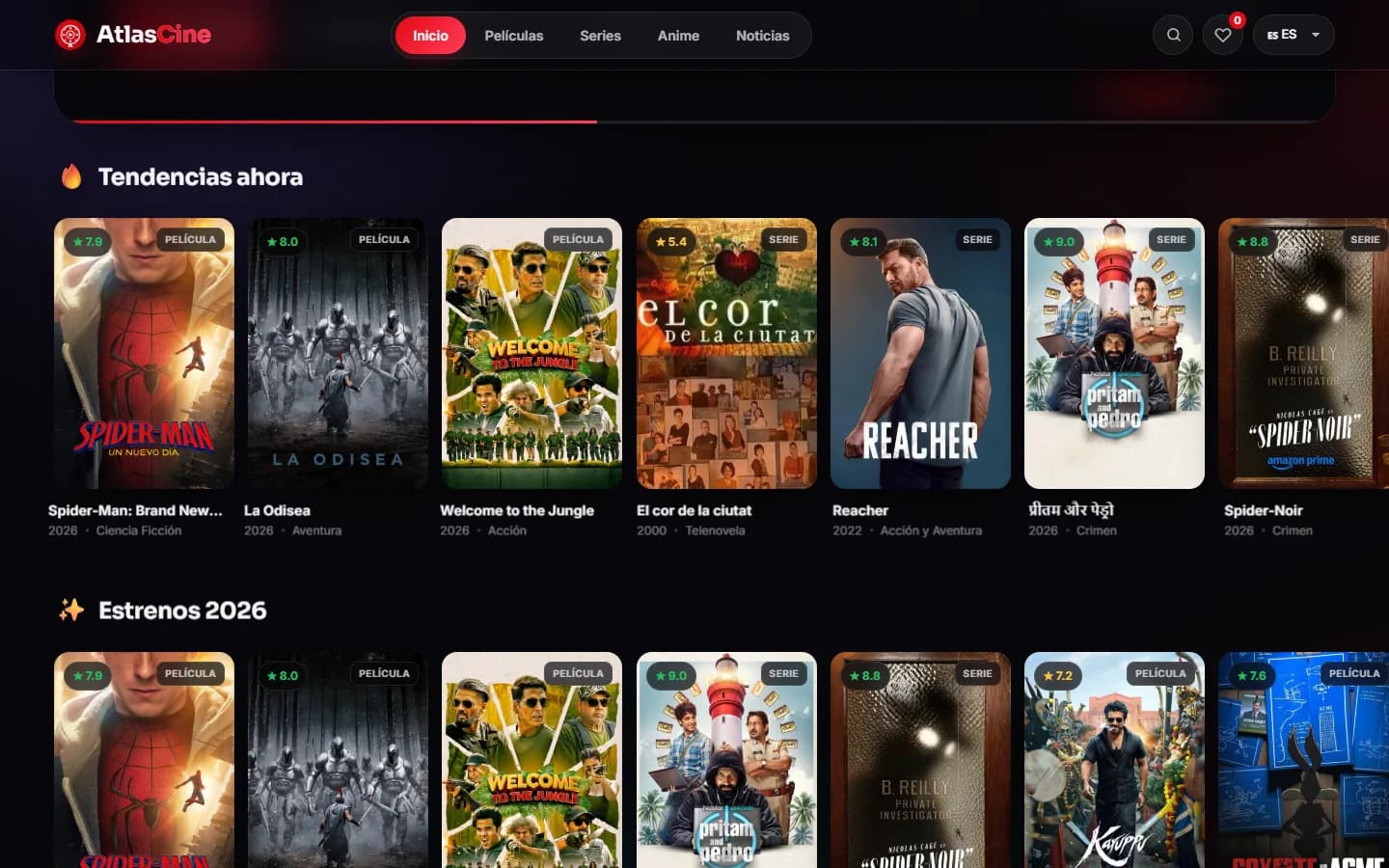Viewport: 1389px width, 868px height.
Task: Click the "Tendencias ahora" heading
Action: (201, 176)
